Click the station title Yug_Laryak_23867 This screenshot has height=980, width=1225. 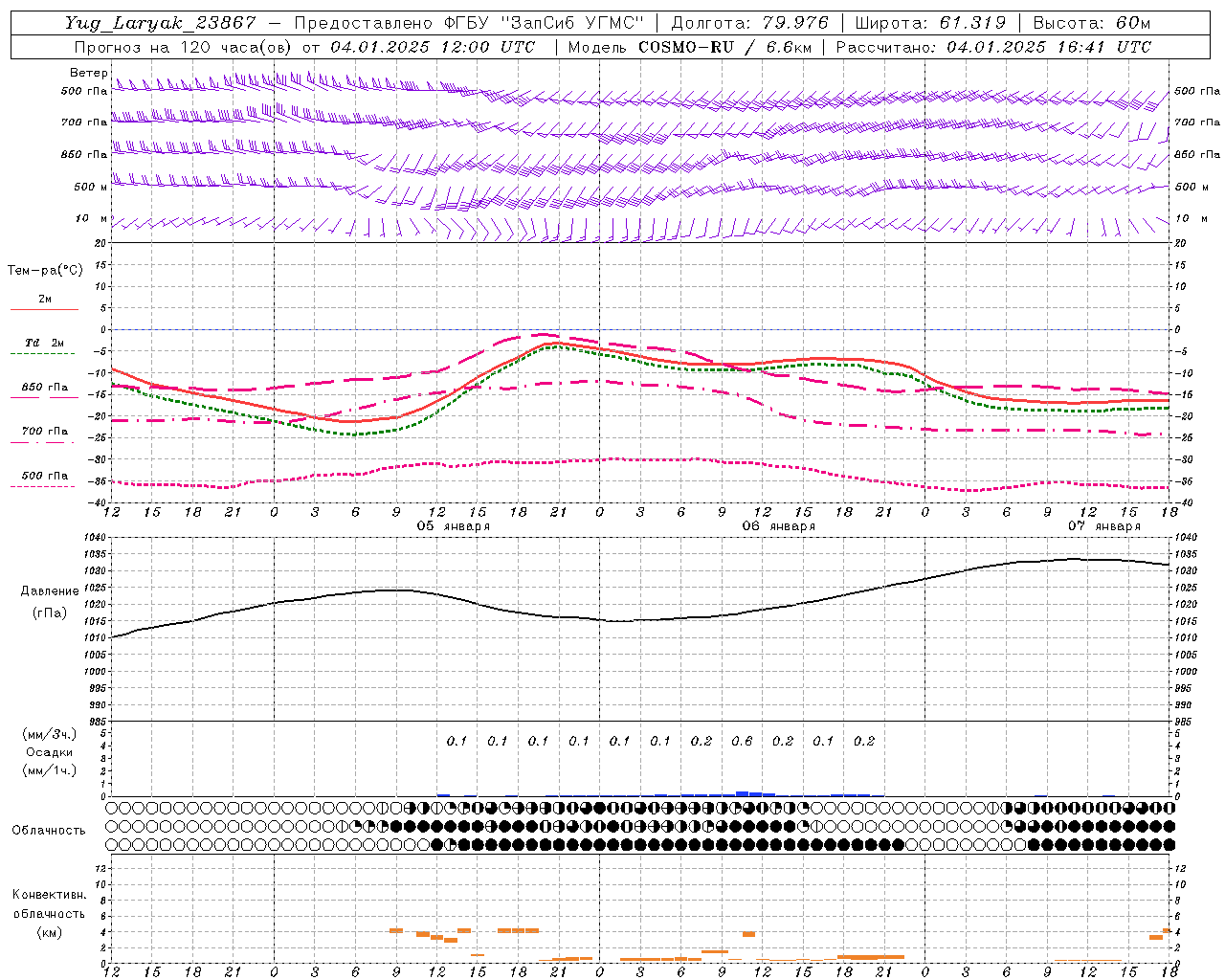point(160,23)
